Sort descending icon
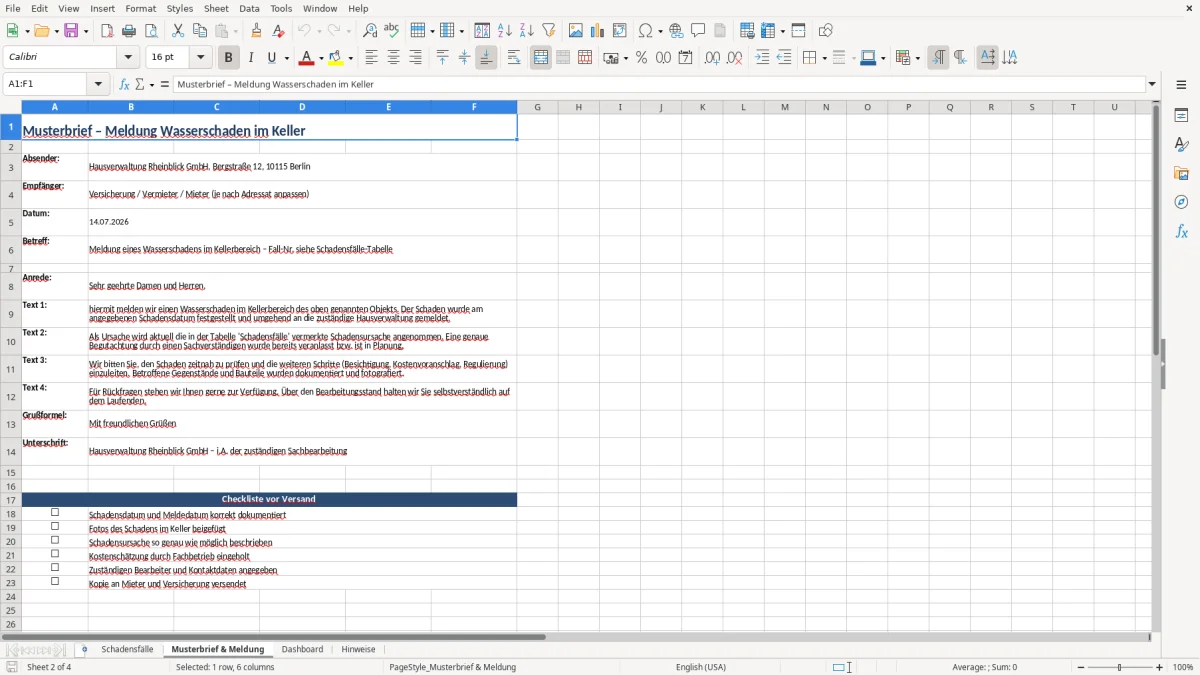This screenshot has height=675, width=1200. pos(526,31)
